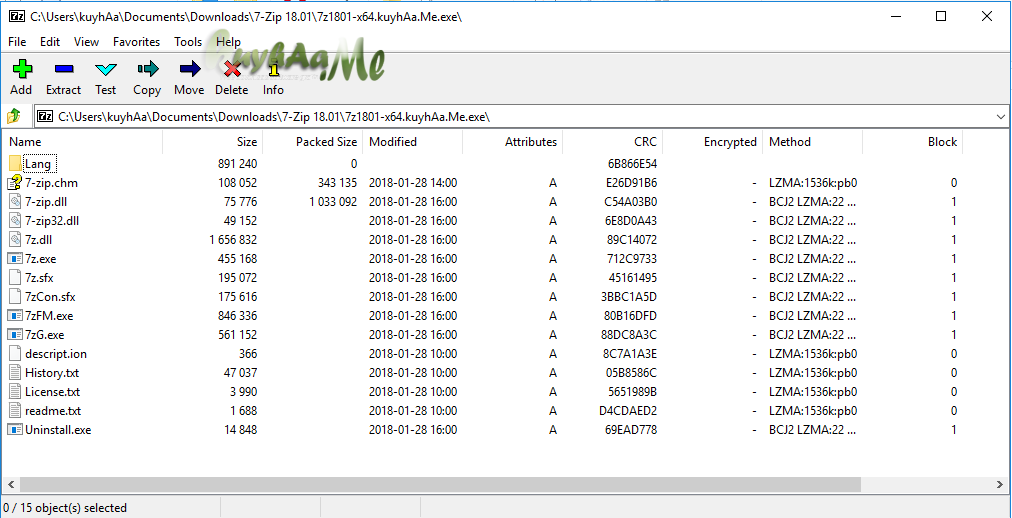Sort by the Block column header

coord(913,142)
